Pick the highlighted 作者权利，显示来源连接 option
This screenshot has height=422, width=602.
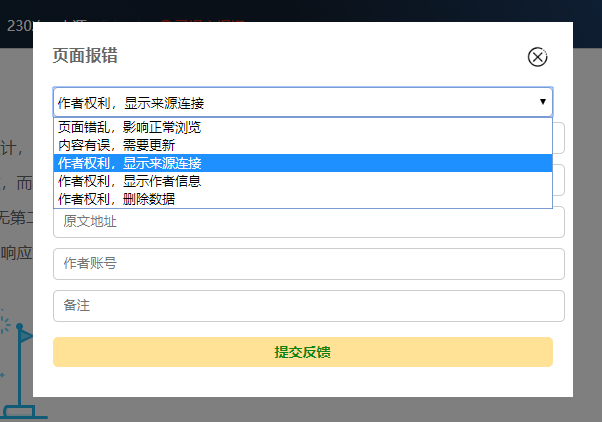coord(130,163)
